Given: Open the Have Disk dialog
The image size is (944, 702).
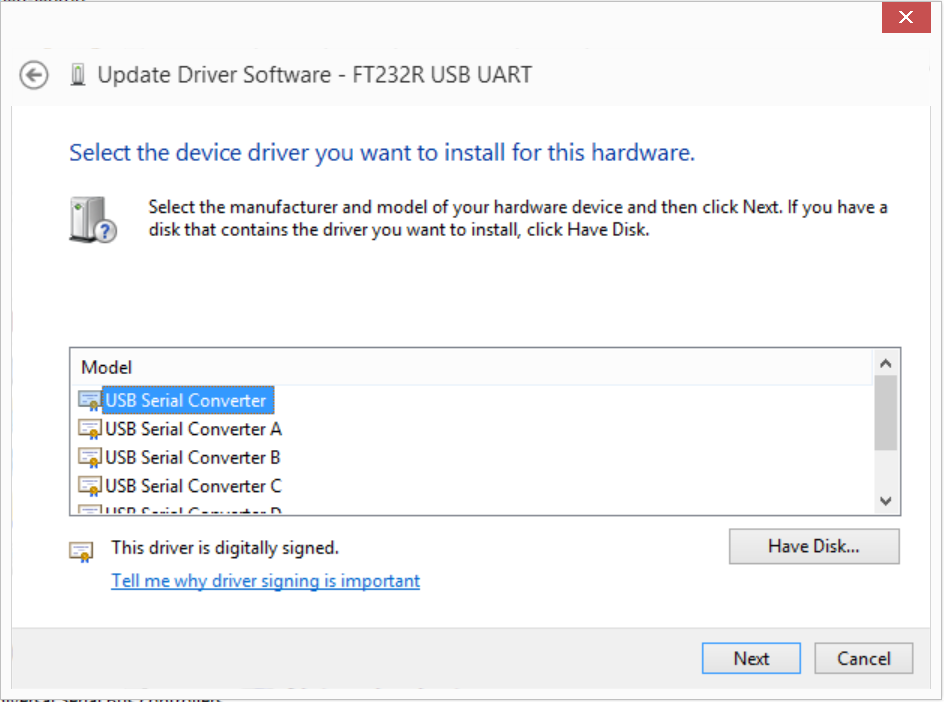Looking at the screenshot, I should [814, 547].
